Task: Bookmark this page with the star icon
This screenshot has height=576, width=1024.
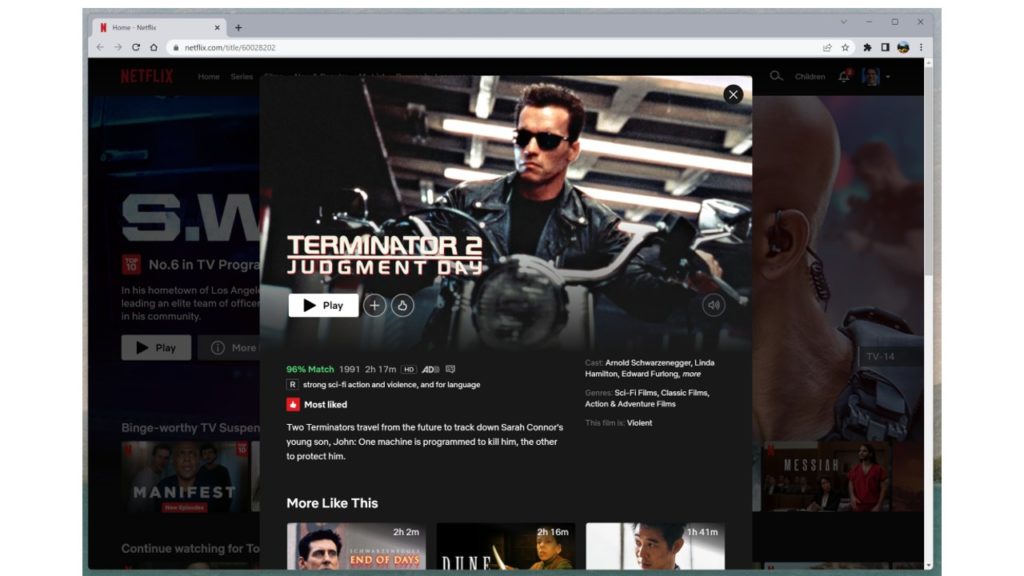Action: tap(845, 48)
